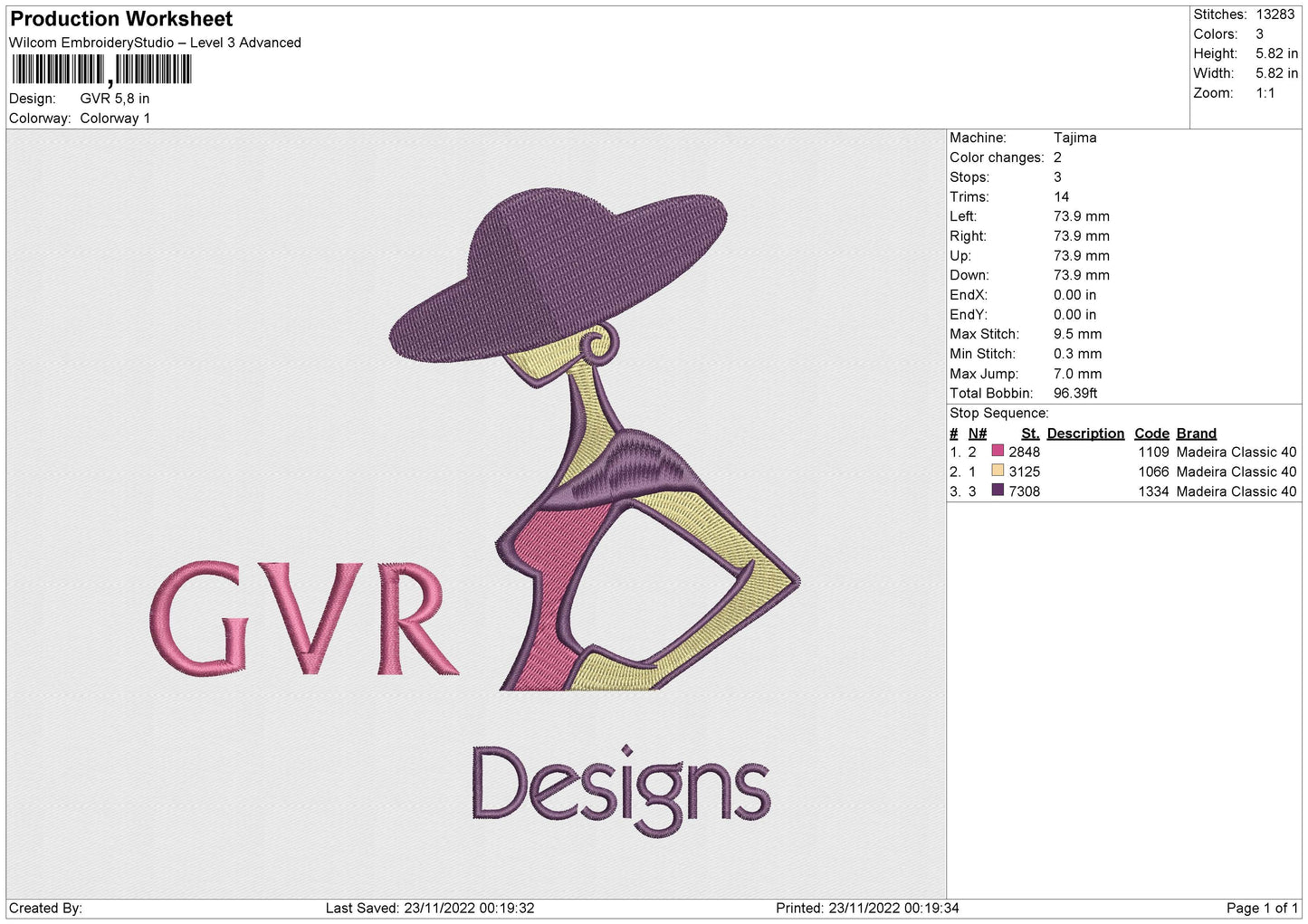The width and height of the screenshot is (1308, 924).
Task: Click the pink 2848 thread color swatch
Action: [x=998, y=451]
